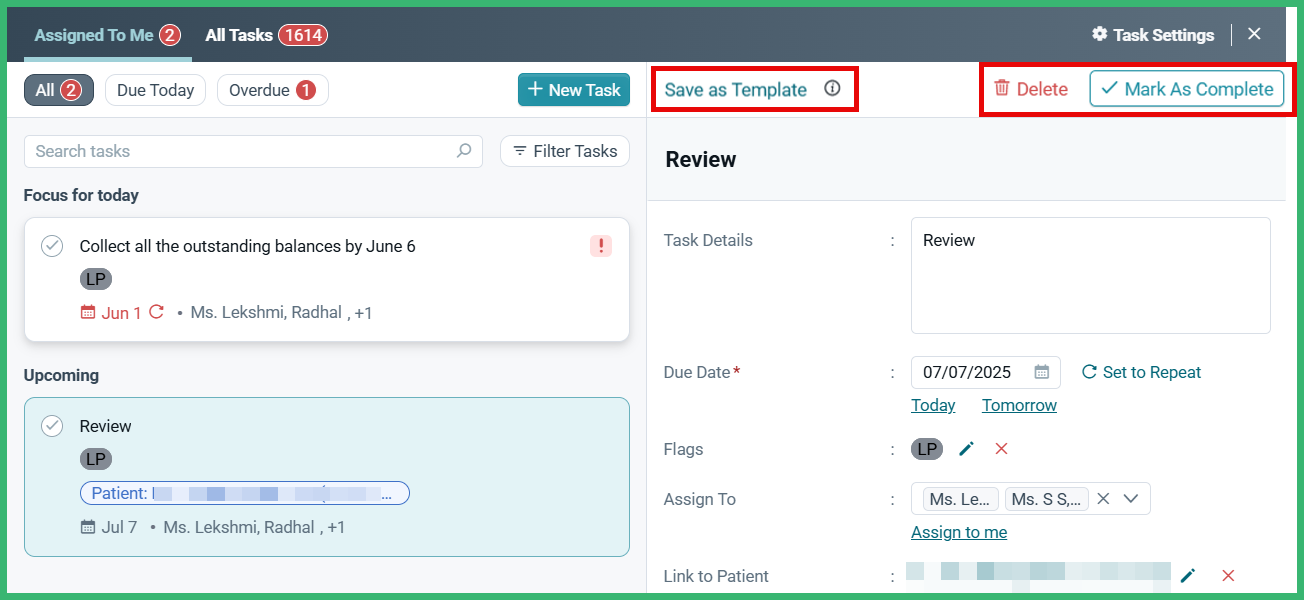Click the Search tasks input field
This screenshot has height=600, width=1304.
click(253, 151)
